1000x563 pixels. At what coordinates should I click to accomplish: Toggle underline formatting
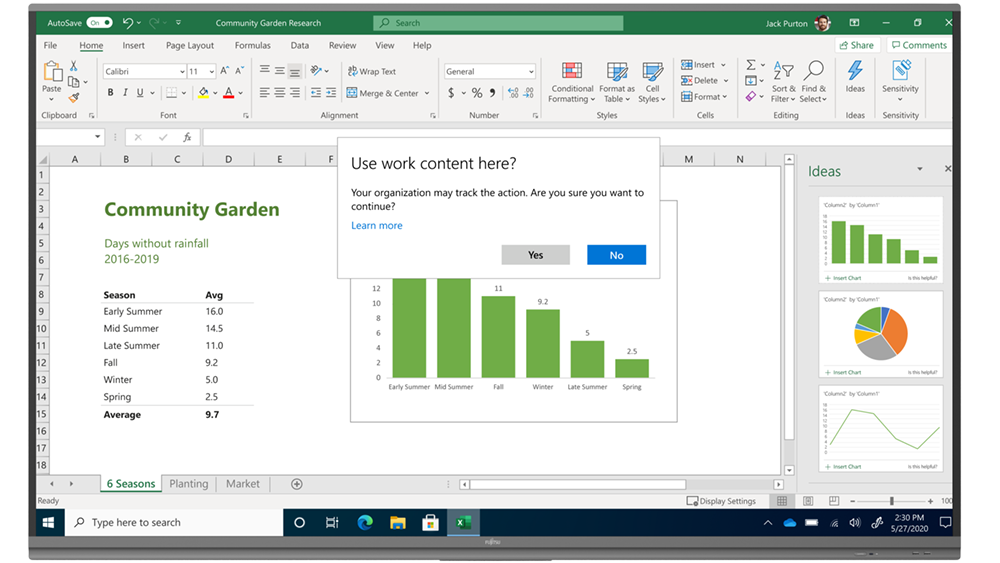[x=140, y=92]
